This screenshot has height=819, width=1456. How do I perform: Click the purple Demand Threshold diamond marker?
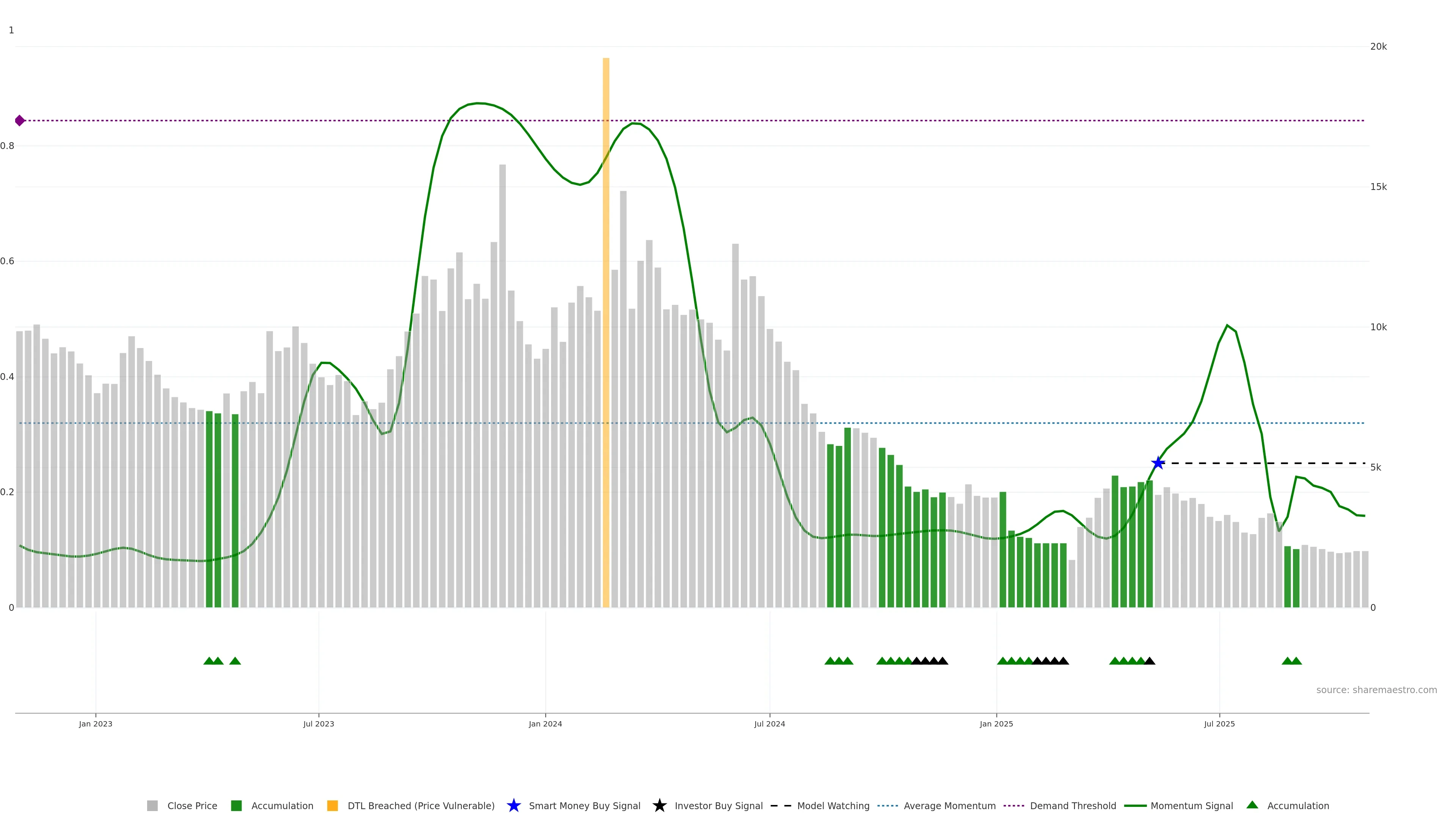coord(20,121)
